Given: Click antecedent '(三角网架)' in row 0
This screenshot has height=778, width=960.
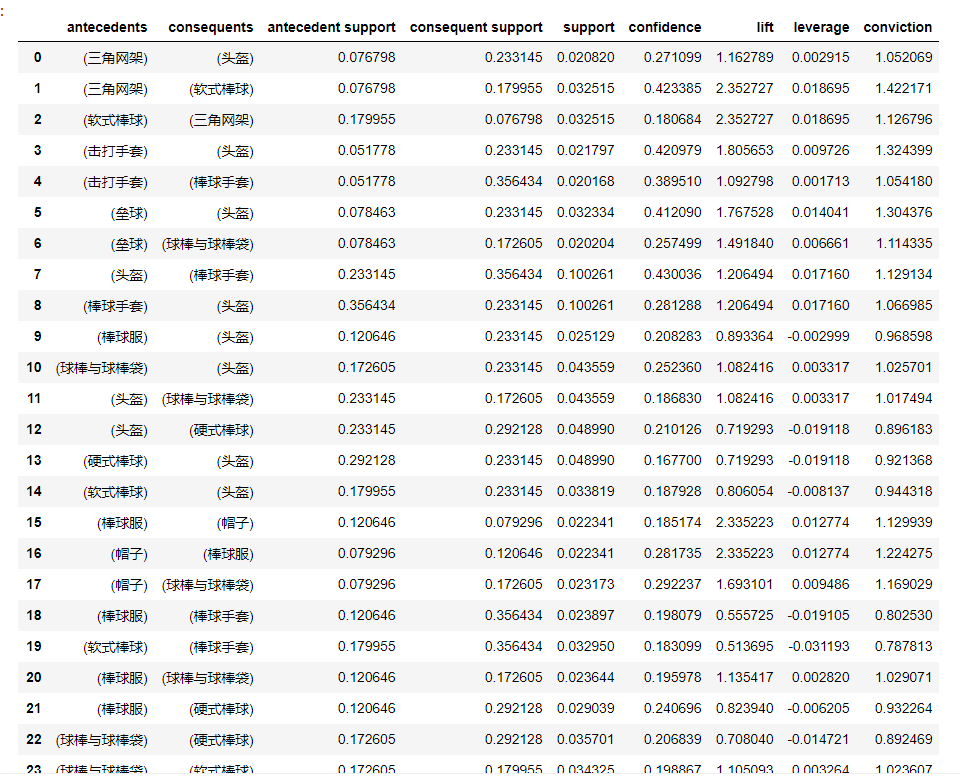Looking at the screenshot, I should click(x=115, y=58).
